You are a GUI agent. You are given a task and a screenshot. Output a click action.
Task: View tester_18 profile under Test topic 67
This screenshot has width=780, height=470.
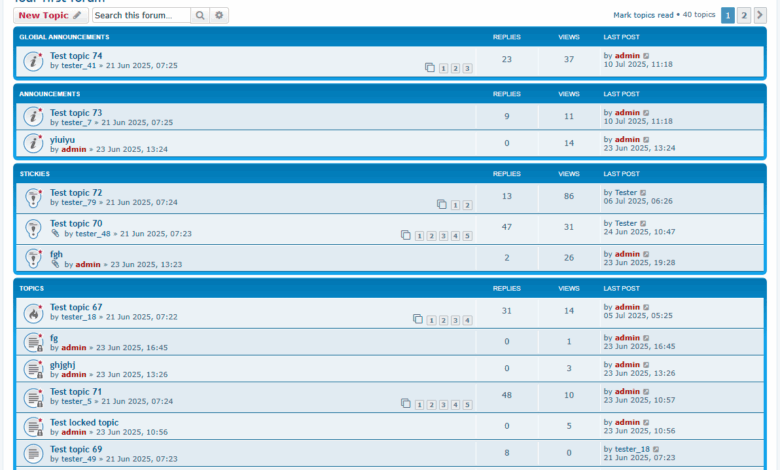78,317
